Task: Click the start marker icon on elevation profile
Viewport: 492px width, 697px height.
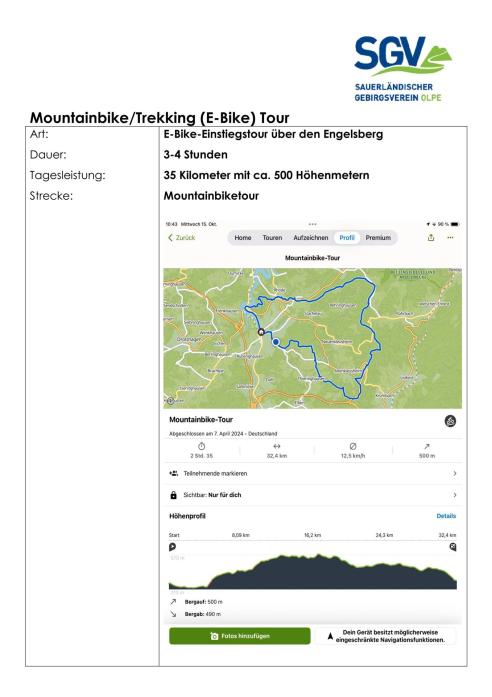Action: point(172,547)
